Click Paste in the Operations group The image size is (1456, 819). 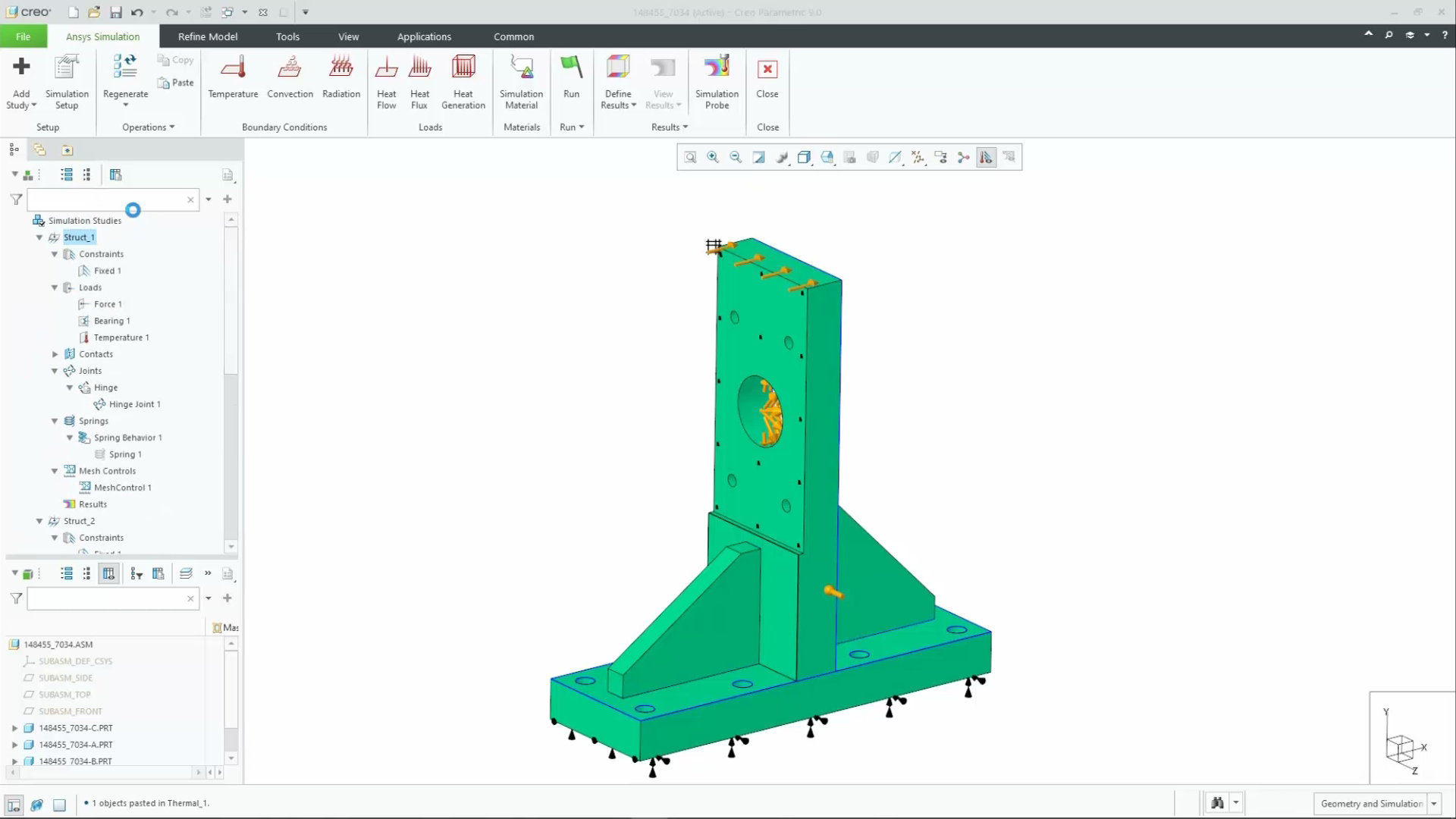176,83
